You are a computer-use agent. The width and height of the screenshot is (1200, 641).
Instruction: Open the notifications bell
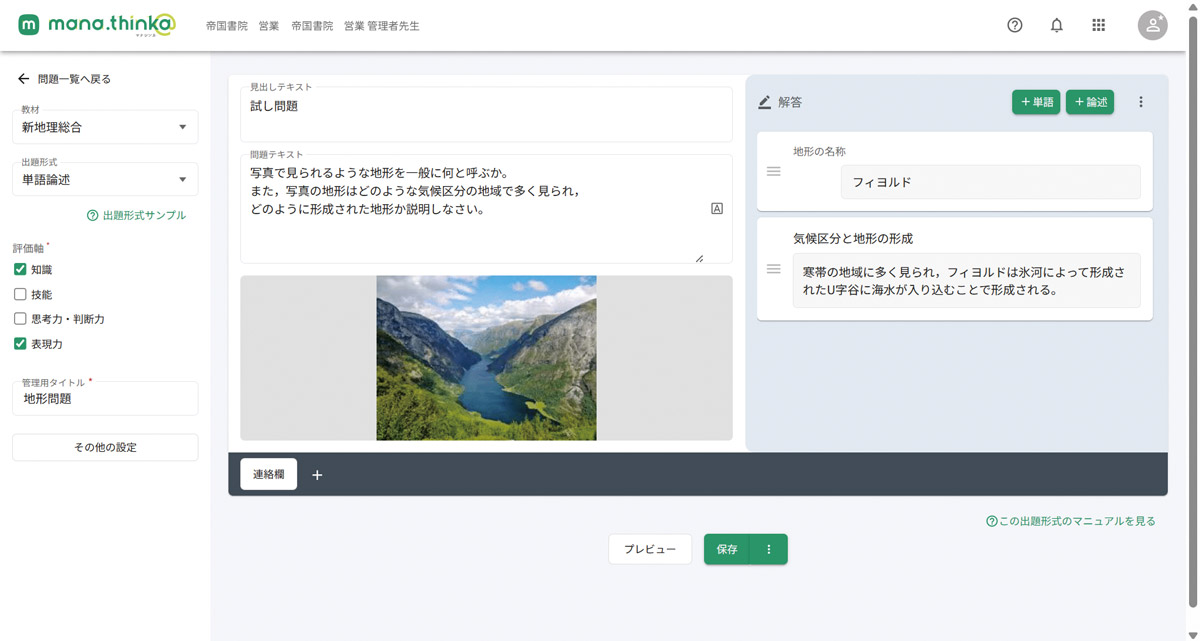coord(1056,25)
